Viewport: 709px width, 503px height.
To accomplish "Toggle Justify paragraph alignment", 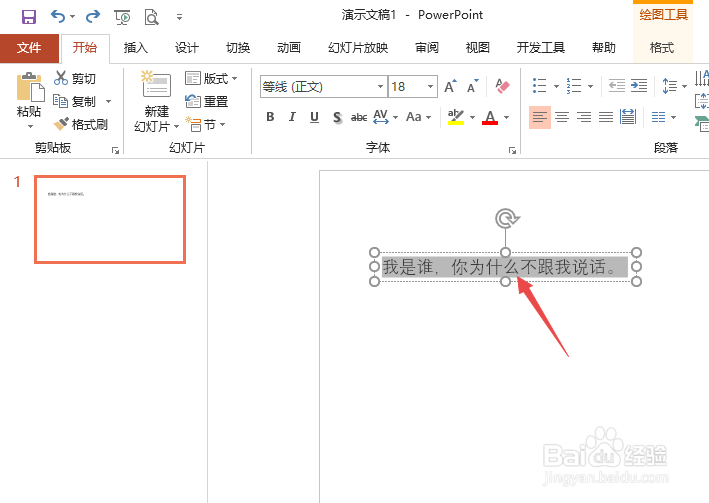I will click(x=606, y=118).
